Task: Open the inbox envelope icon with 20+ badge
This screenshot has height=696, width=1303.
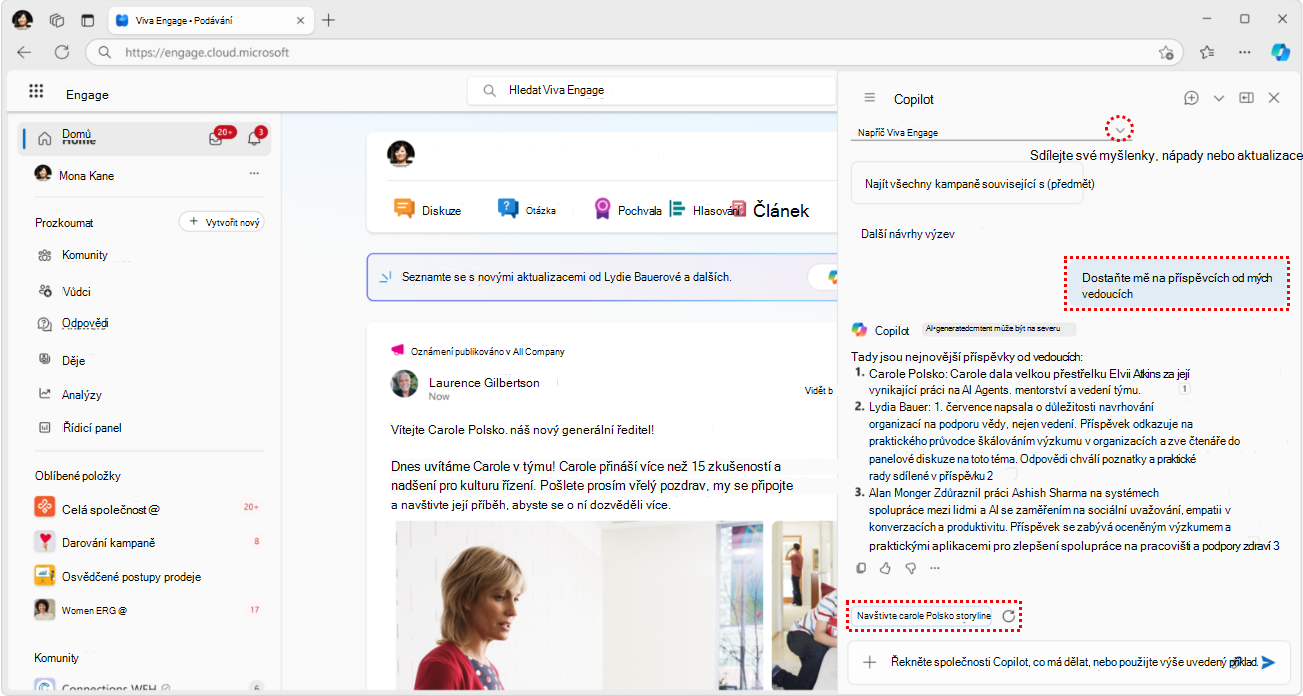Action: [x=216, y=139]
